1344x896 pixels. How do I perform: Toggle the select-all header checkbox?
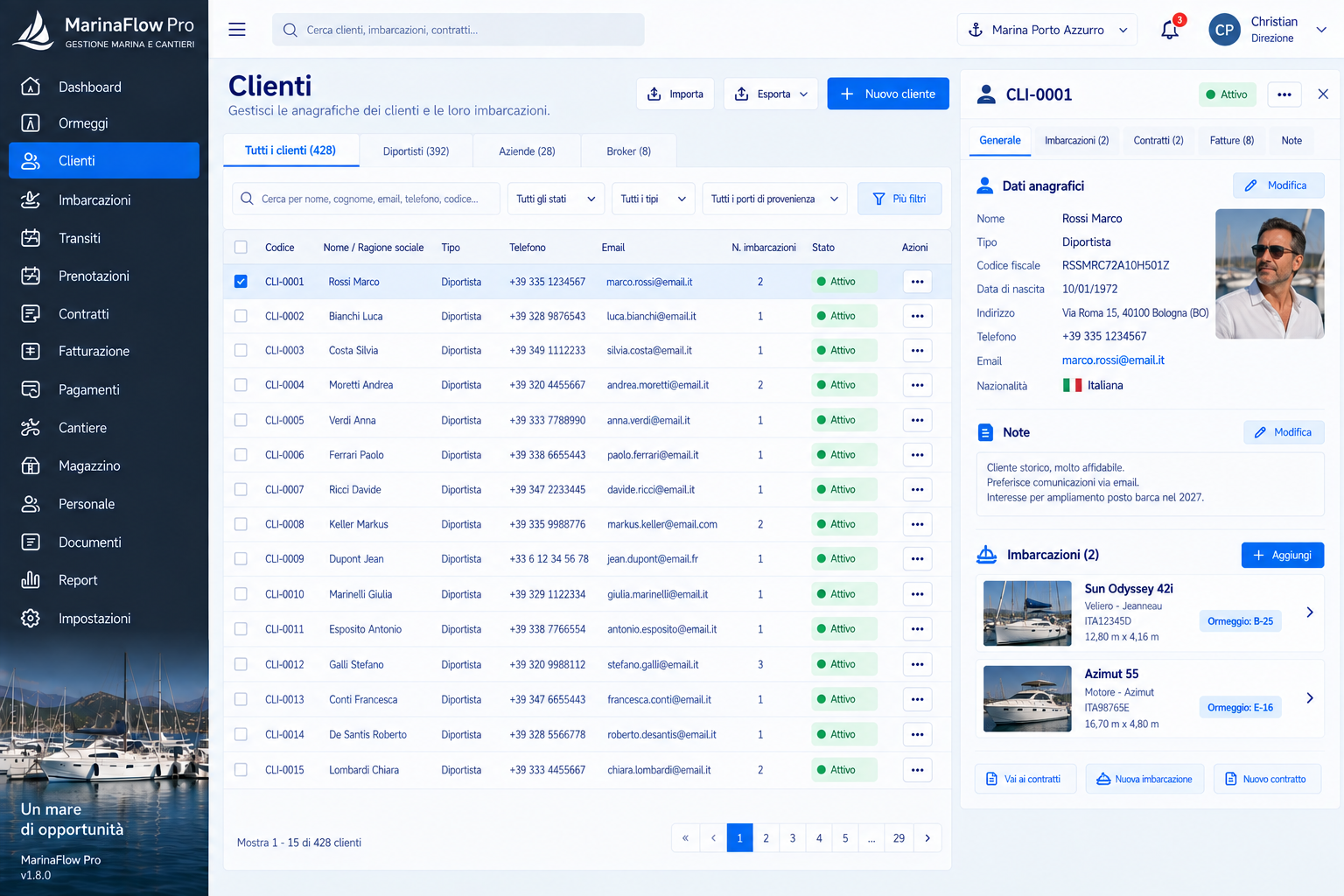point(241,248)
